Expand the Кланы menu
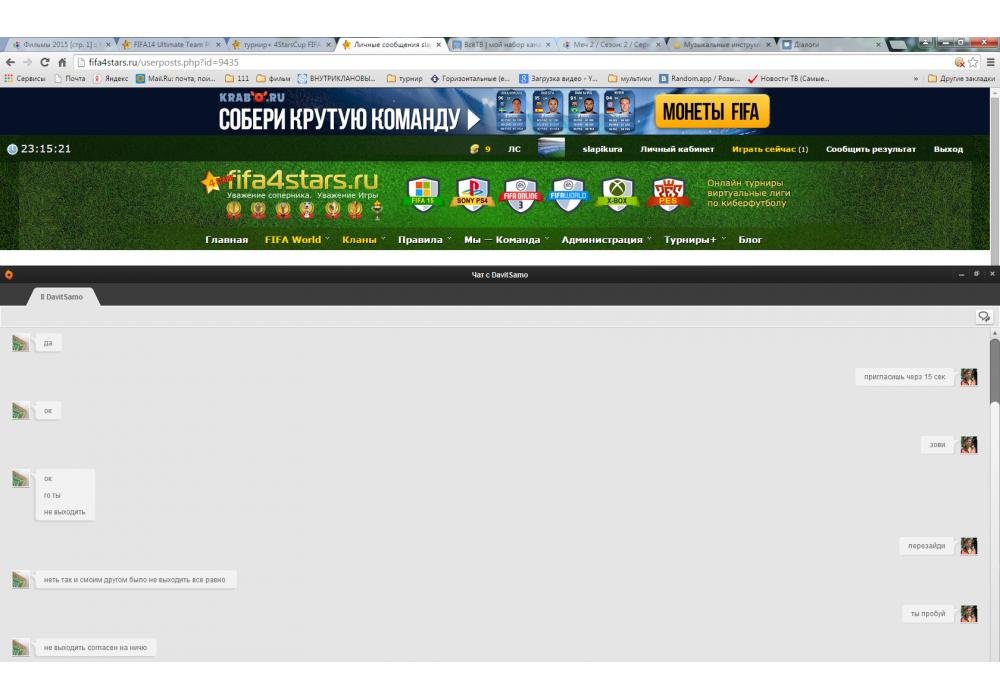 (364, 240)
